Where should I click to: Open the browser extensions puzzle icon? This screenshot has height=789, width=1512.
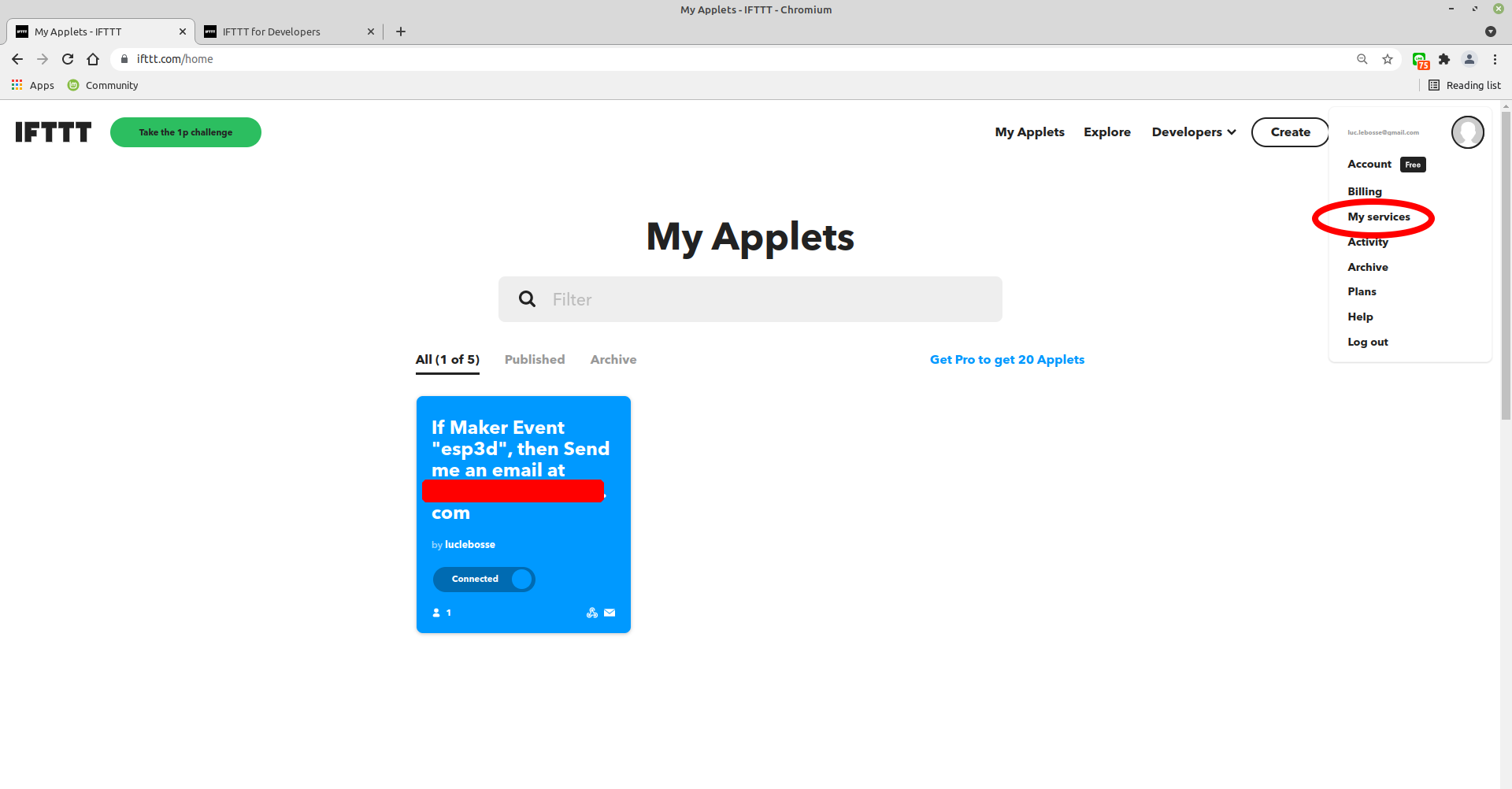pyautogui.click(x=1444, y=59)
